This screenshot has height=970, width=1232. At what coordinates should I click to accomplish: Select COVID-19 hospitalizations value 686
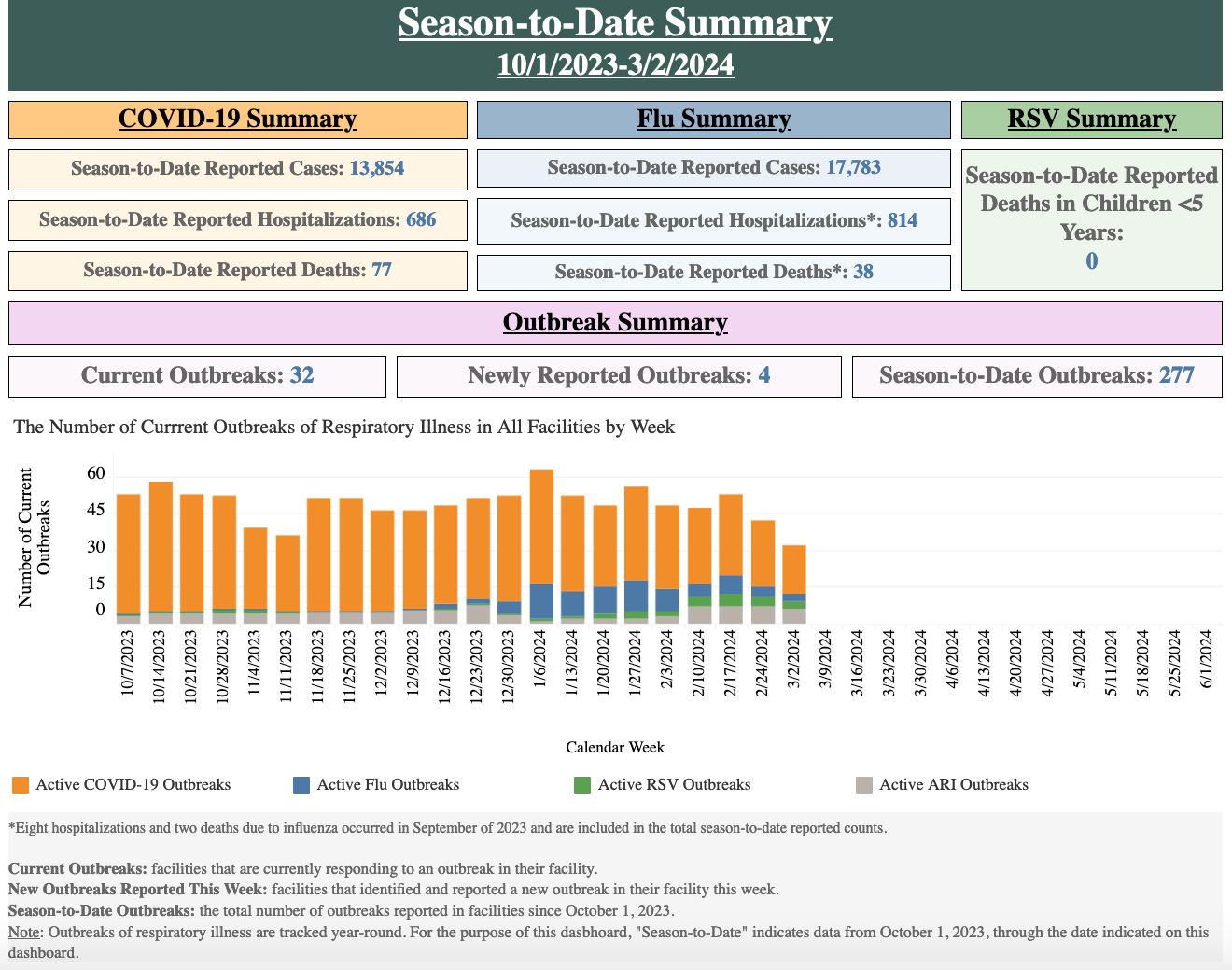(x=421, y=219)
